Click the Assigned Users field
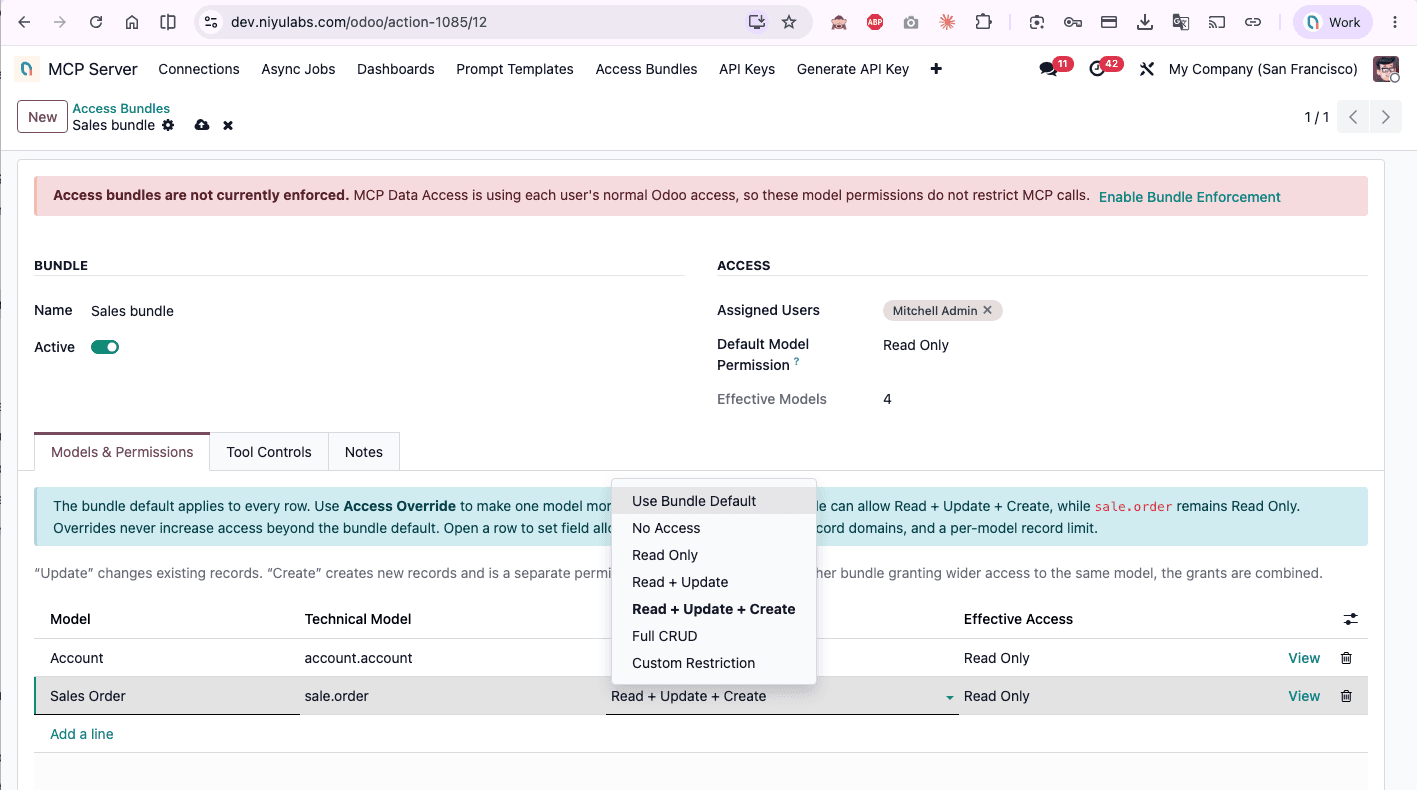The height and width of the screenshot is (790, 1417). coord(1125,311)
